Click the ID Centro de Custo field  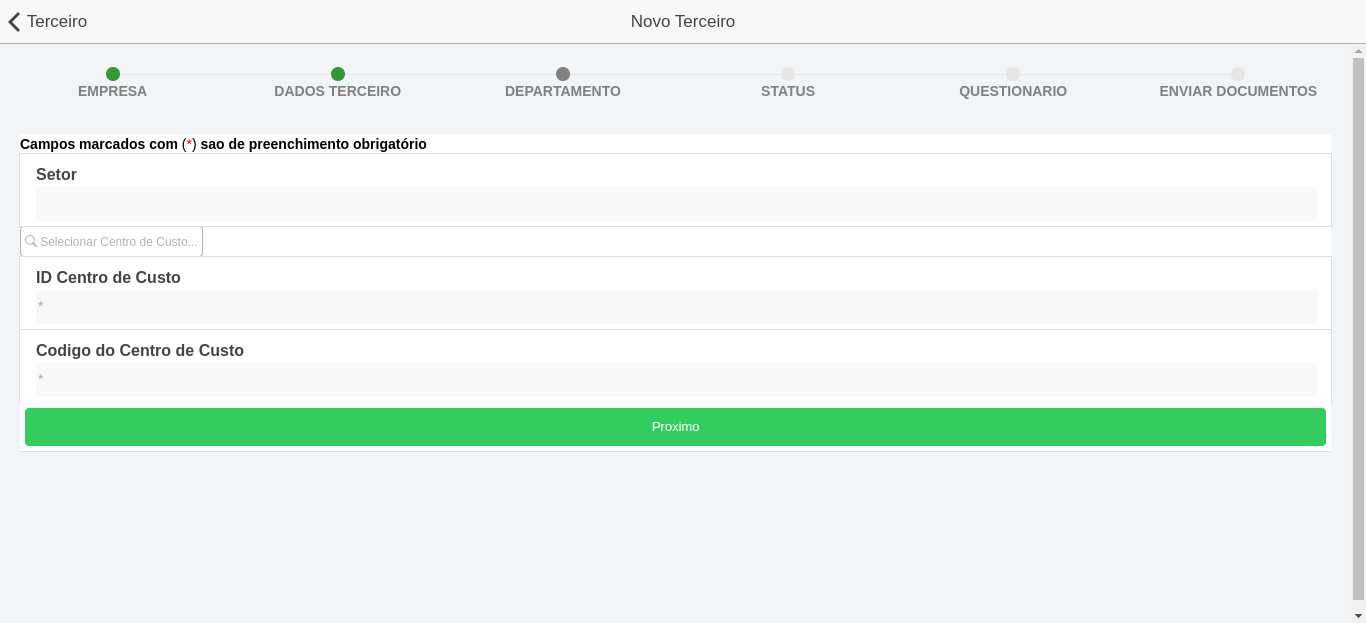click(x=676, y=307)
